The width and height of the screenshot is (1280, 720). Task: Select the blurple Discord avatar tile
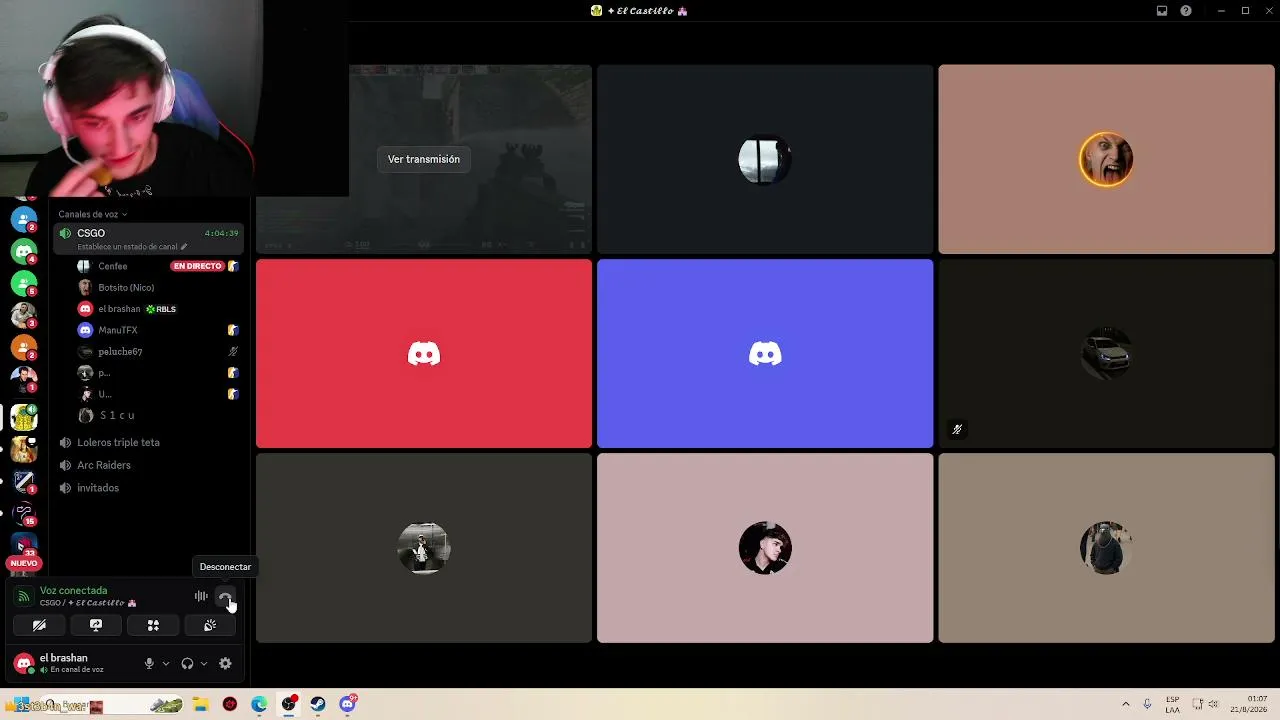765,354
